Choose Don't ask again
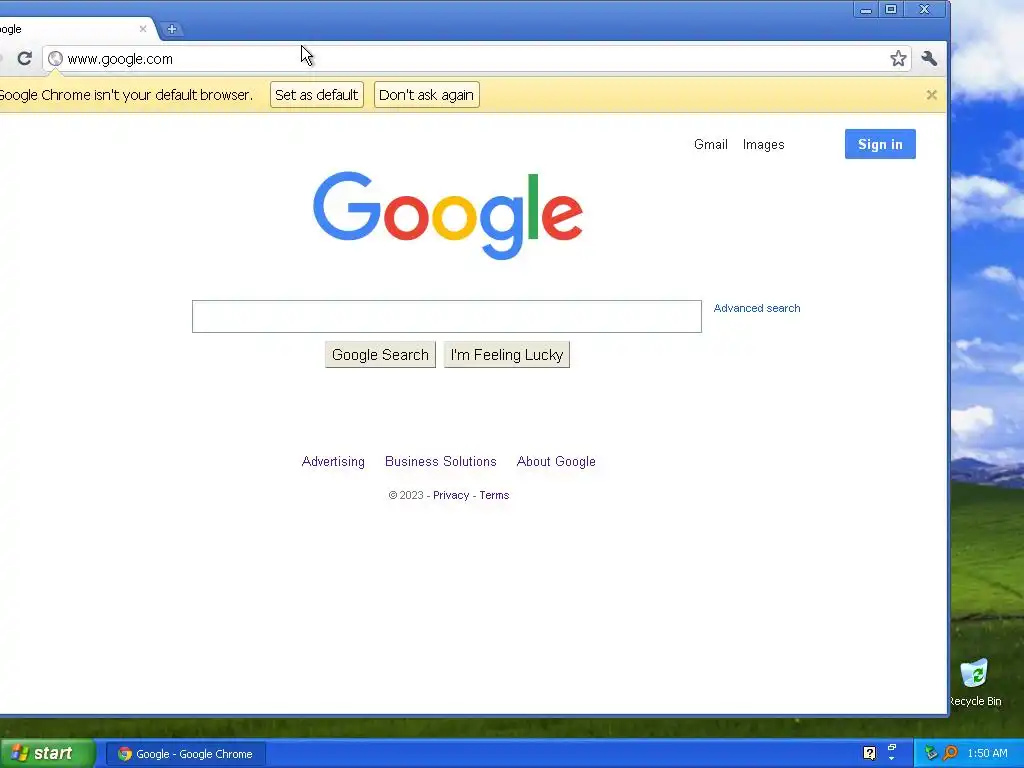The image size is (1024, 768). click(426, 95)
